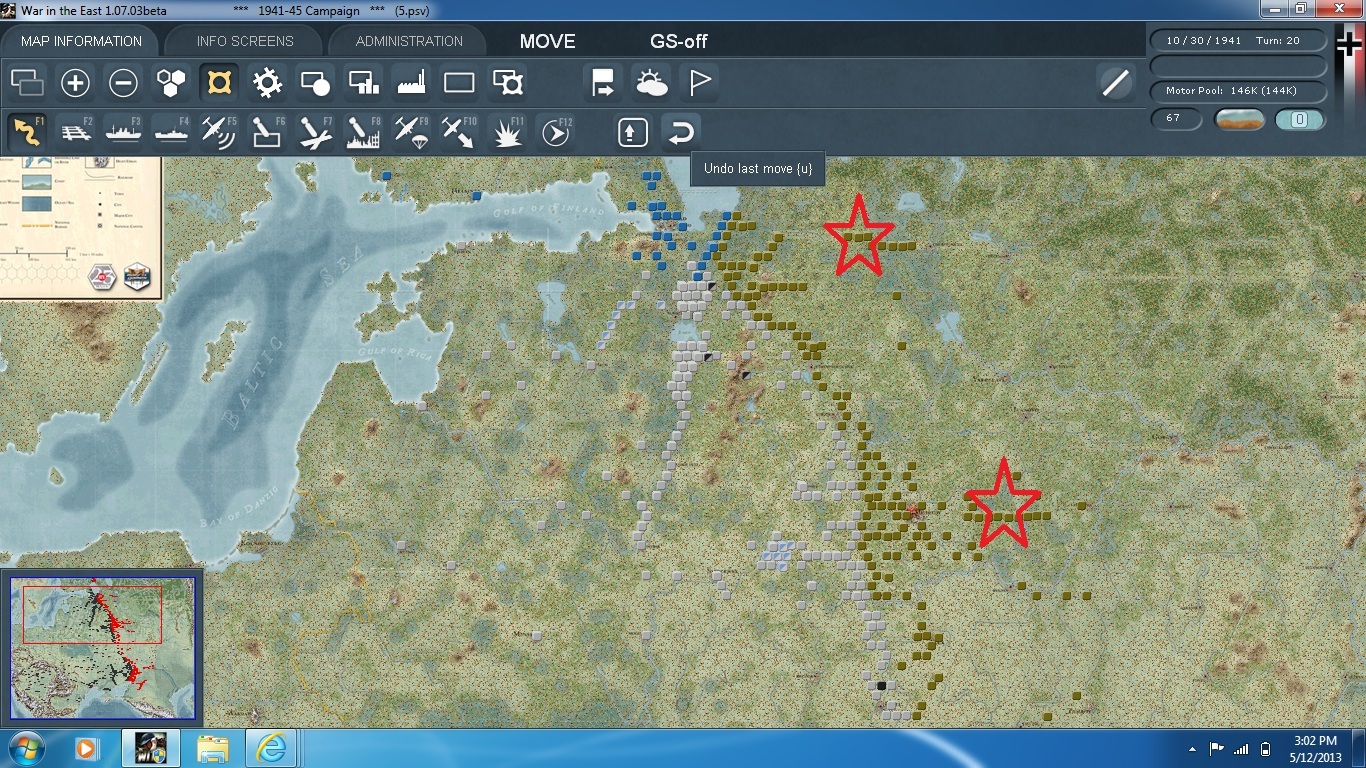Click the Action Center flag tray icon
The width and height of the screenshot is (1366, 768).
[1217, 749]
